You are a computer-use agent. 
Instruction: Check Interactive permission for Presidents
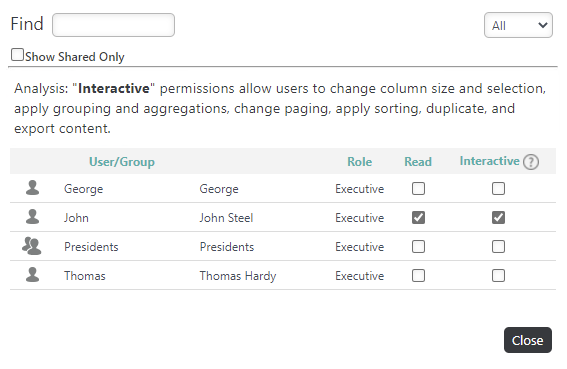tap(498, 246)
